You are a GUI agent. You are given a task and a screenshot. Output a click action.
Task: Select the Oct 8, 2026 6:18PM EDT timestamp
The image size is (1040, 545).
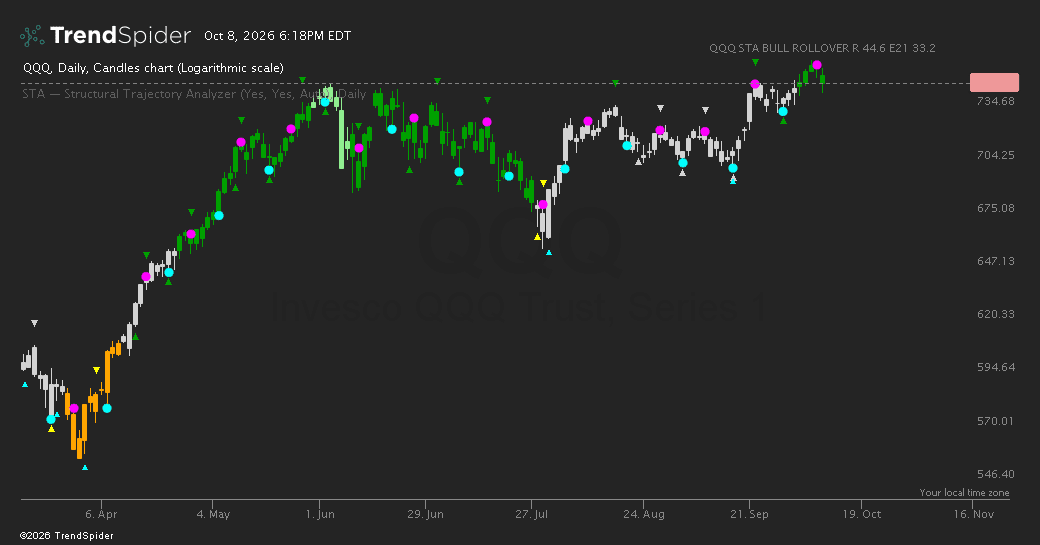pyautogui.click(x=277, y=36)
